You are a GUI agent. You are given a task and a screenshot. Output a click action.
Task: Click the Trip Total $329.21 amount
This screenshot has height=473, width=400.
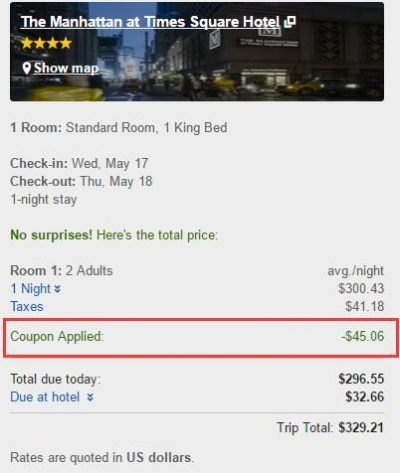point(361,427)
